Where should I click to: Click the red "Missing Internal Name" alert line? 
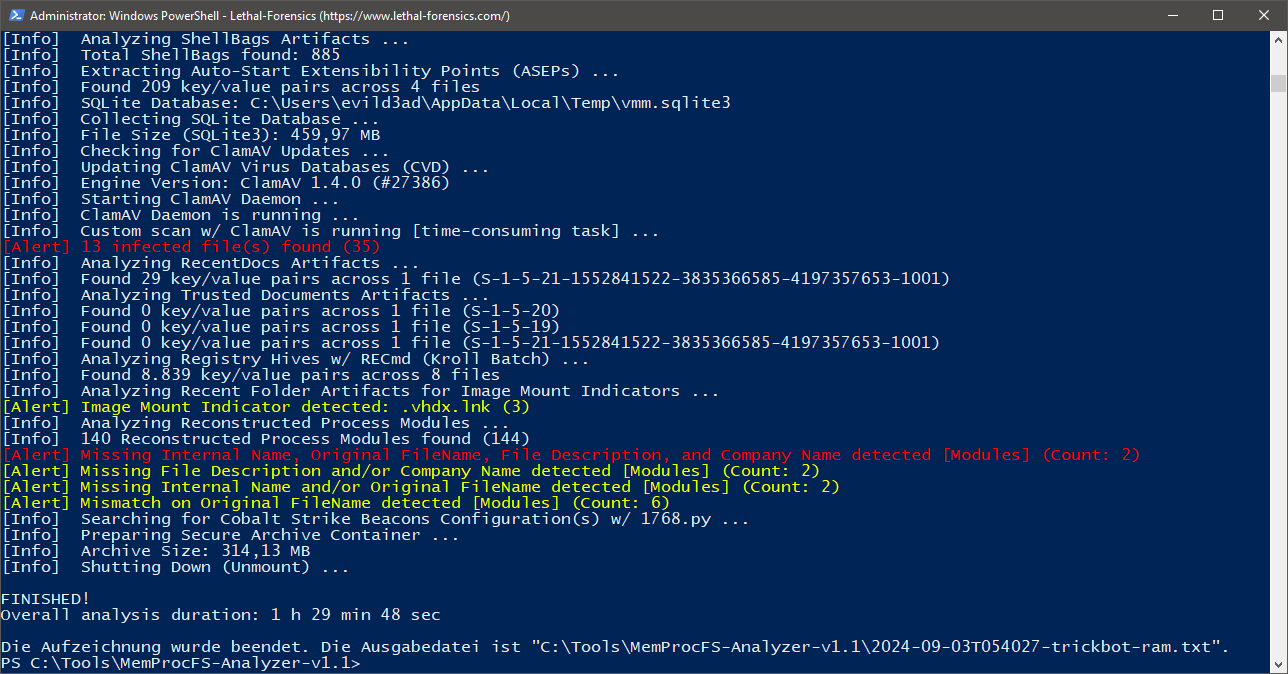570,455
